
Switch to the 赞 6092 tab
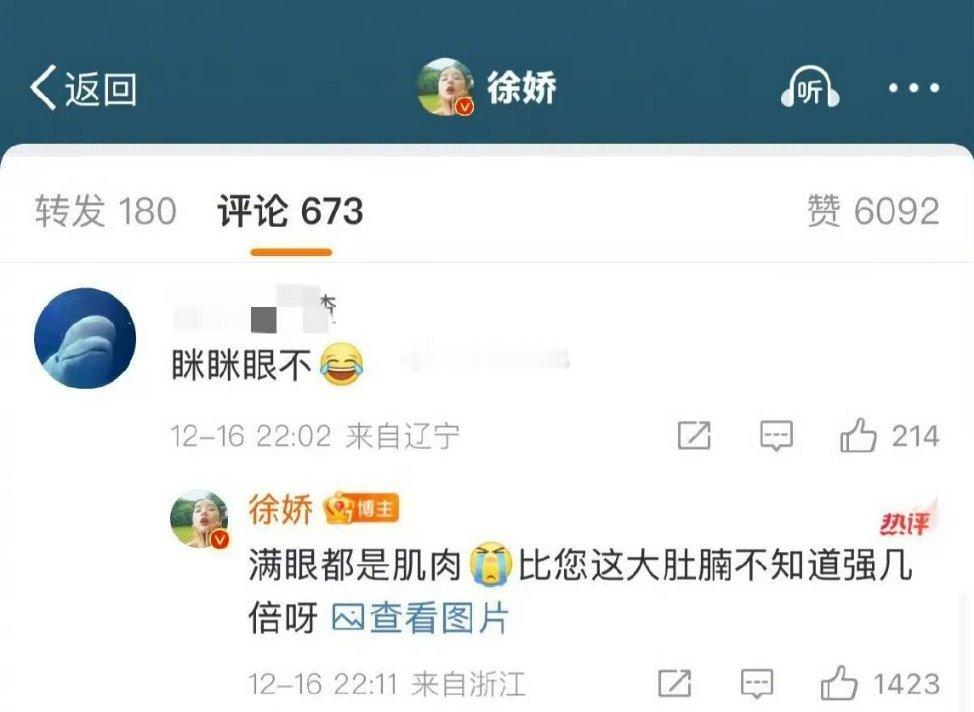tap(873, 211)
